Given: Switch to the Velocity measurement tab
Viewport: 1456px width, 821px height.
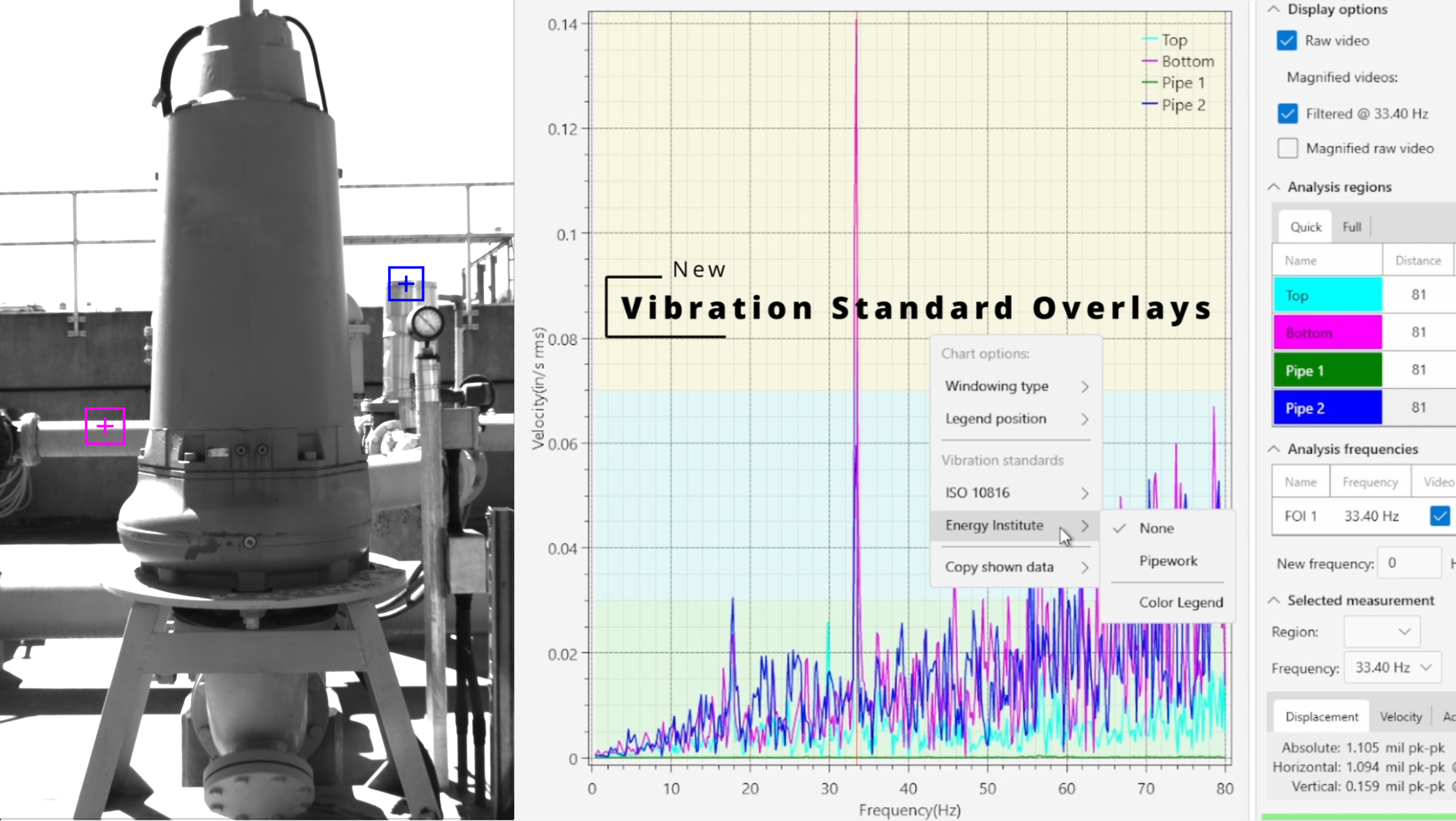Looking at the screenshot, I should pos(1401,717).
